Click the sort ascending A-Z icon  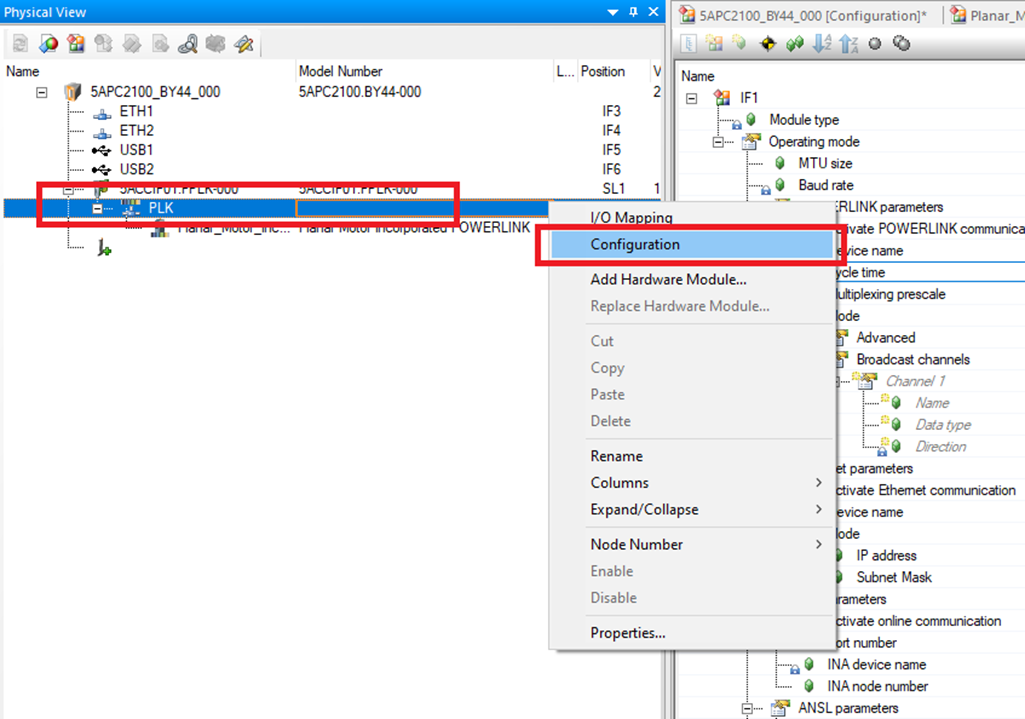[822, 44]
